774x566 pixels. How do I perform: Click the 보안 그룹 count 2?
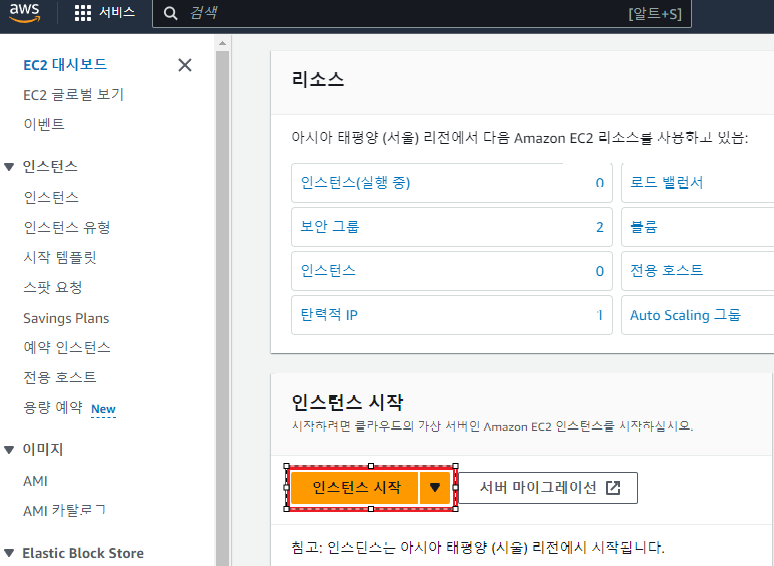pyautogui.click(x=600, y=227)
